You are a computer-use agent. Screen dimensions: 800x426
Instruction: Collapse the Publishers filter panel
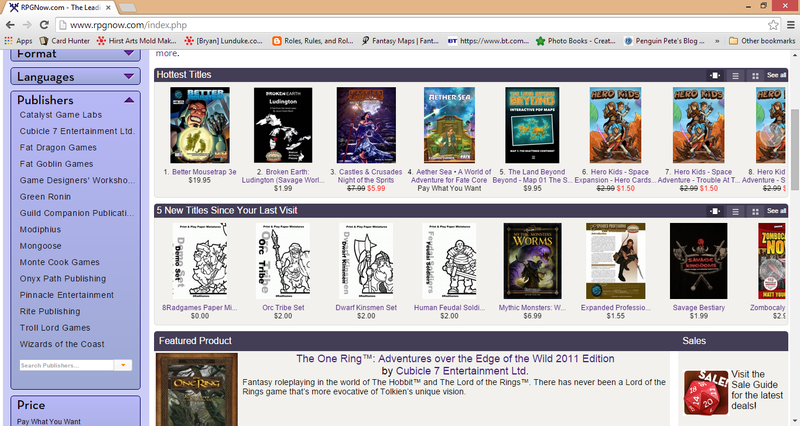(x=129, y=100)
